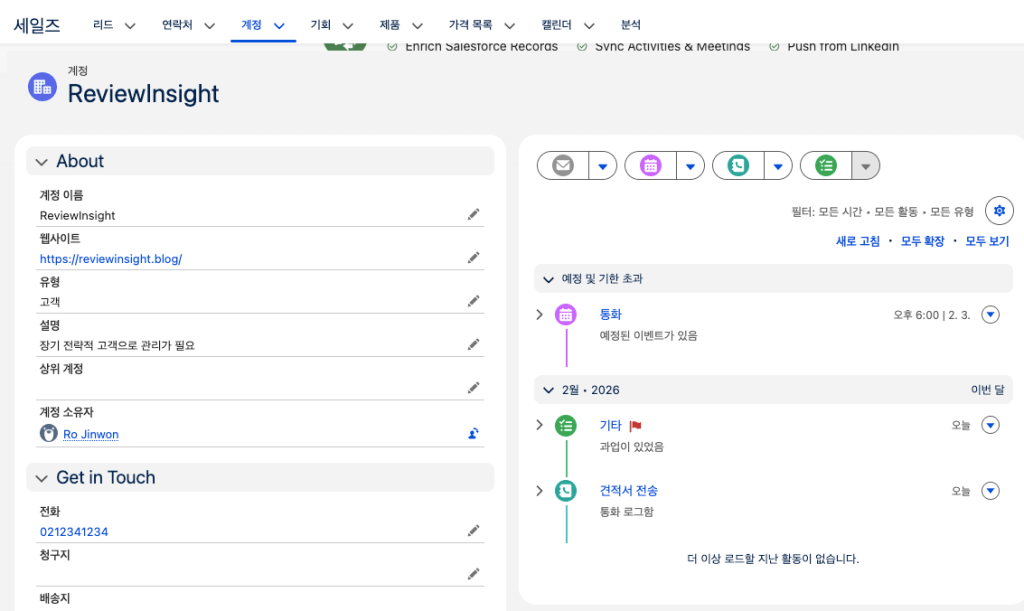1024x611 pixels.
Task: Select the 리드 navigation tab
Action: coord(102,25)
